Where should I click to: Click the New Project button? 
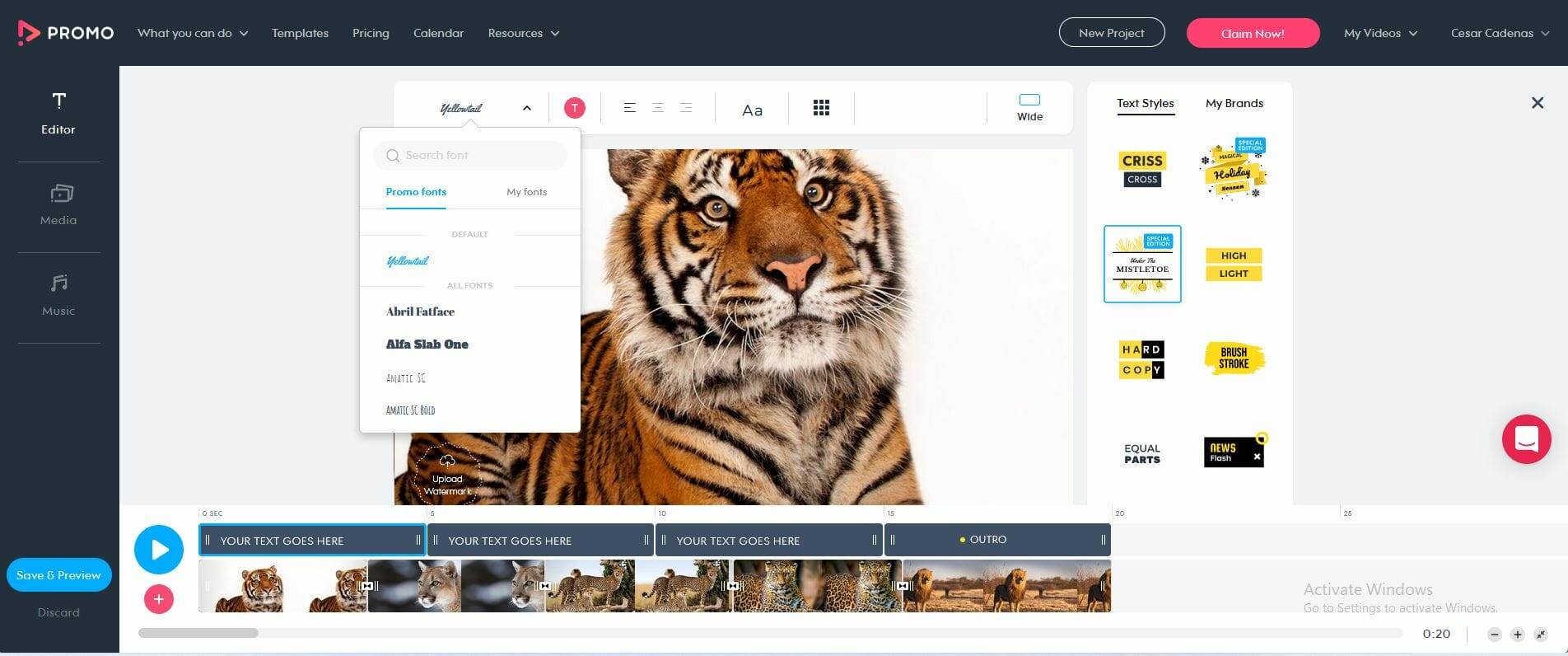1112,33
